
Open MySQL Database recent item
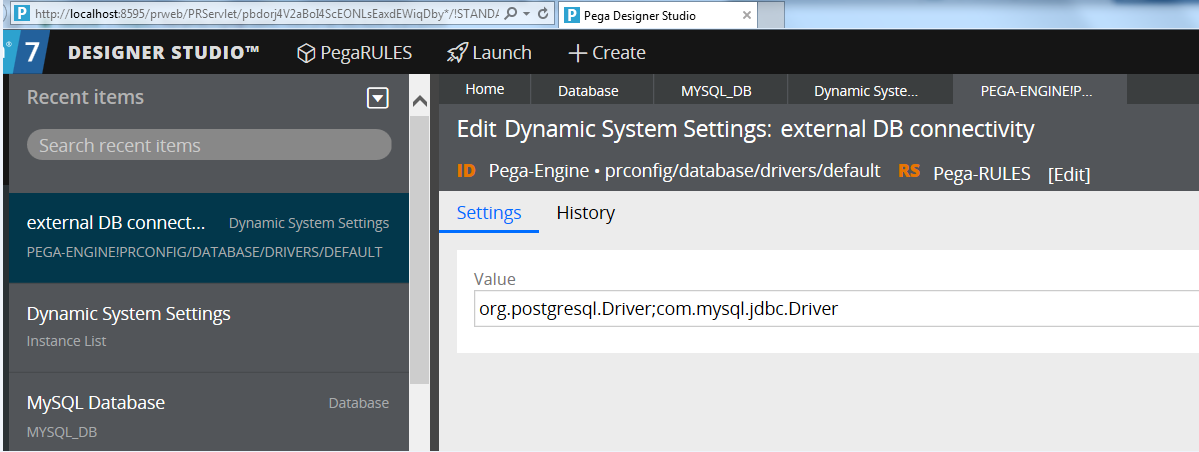pyautogui.click(x=209, y=413)
